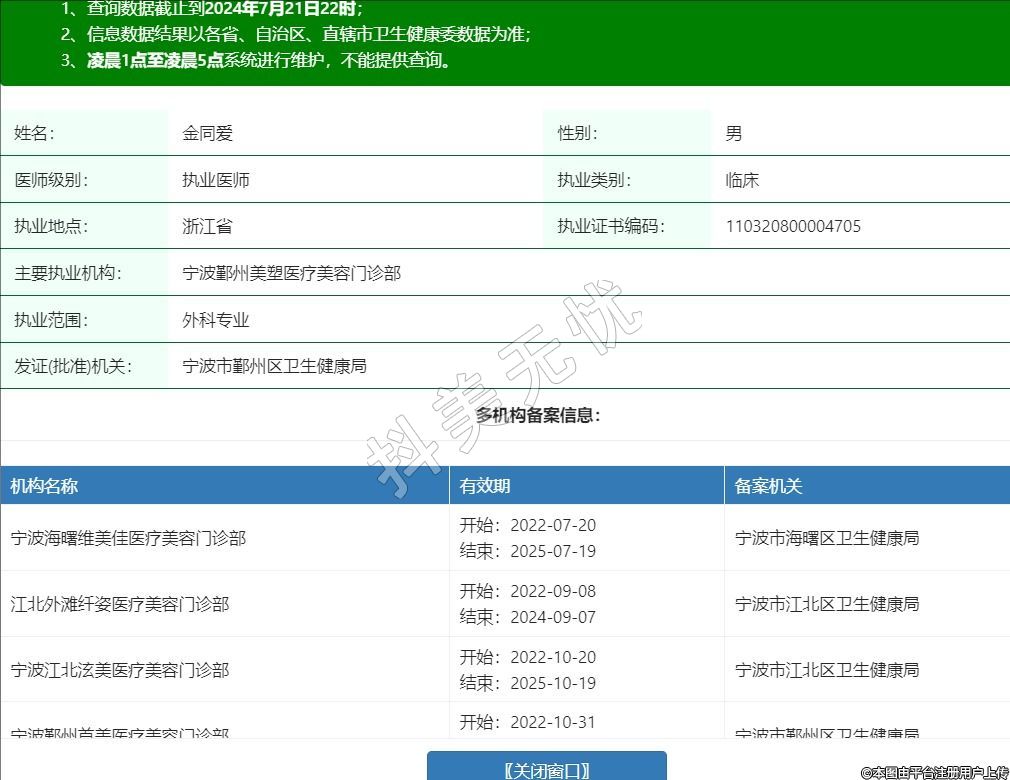Click the practice location value 浙江省
The width and height of the screenshot is (1010, 780).
coord(207,226)
